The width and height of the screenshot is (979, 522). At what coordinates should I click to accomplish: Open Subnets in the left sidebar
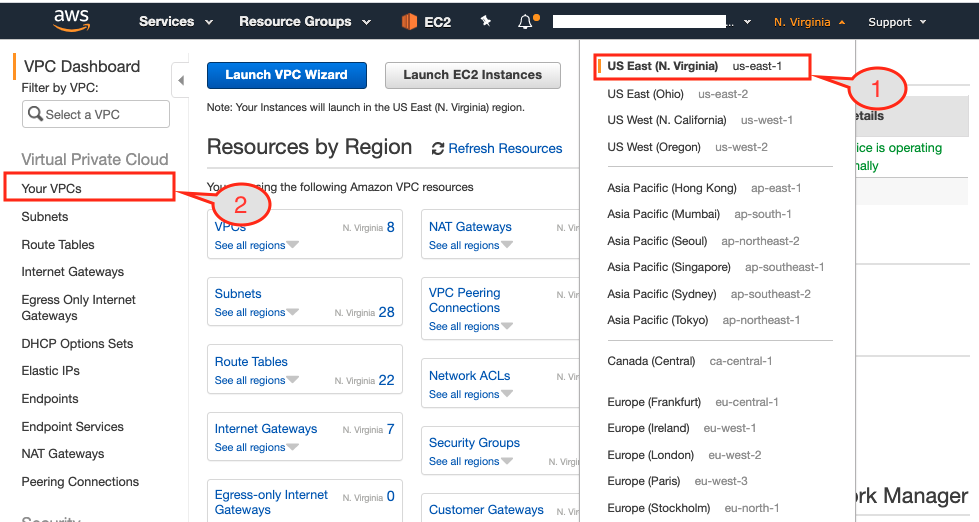point(45,217)
